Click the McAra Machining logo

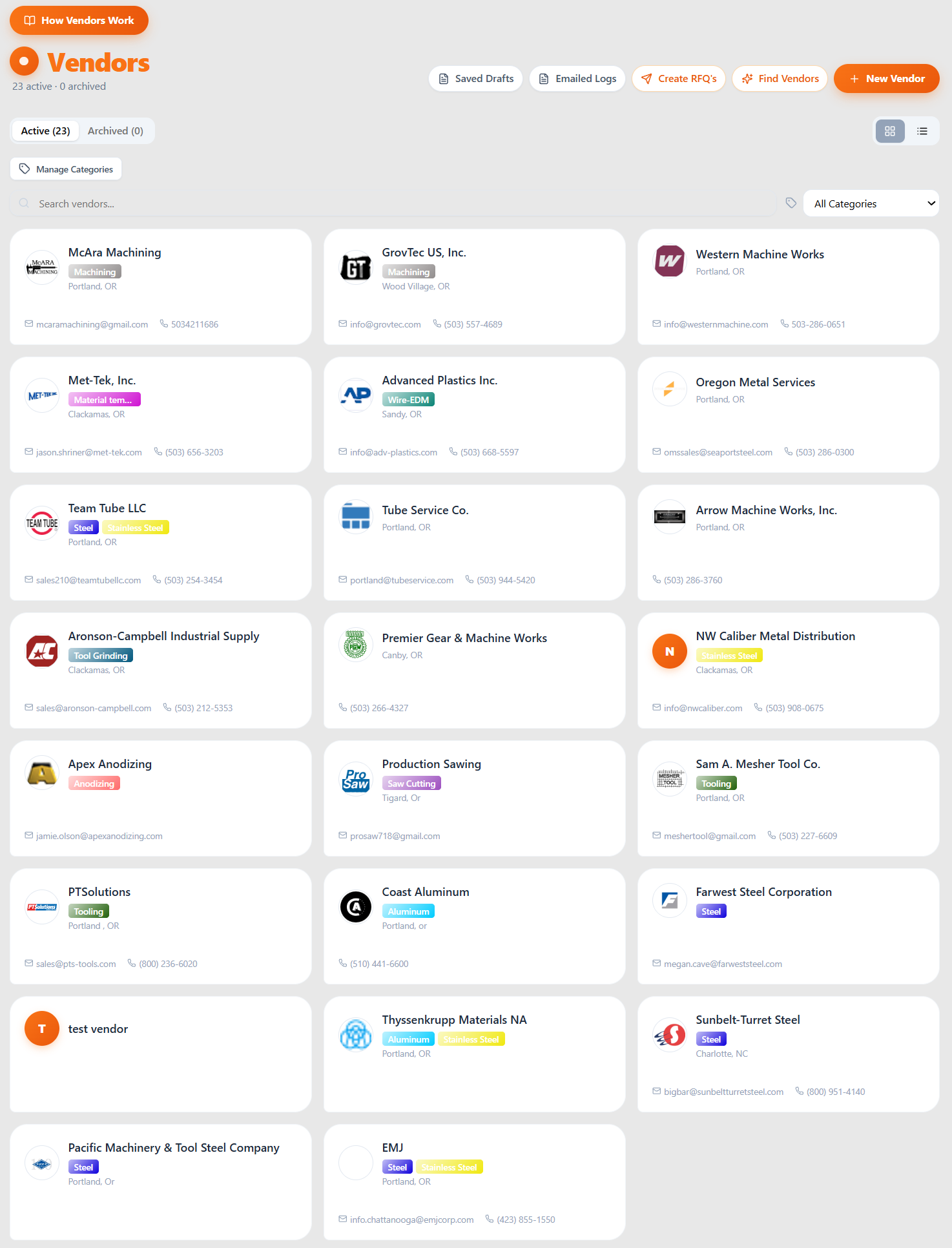(42, 267)
